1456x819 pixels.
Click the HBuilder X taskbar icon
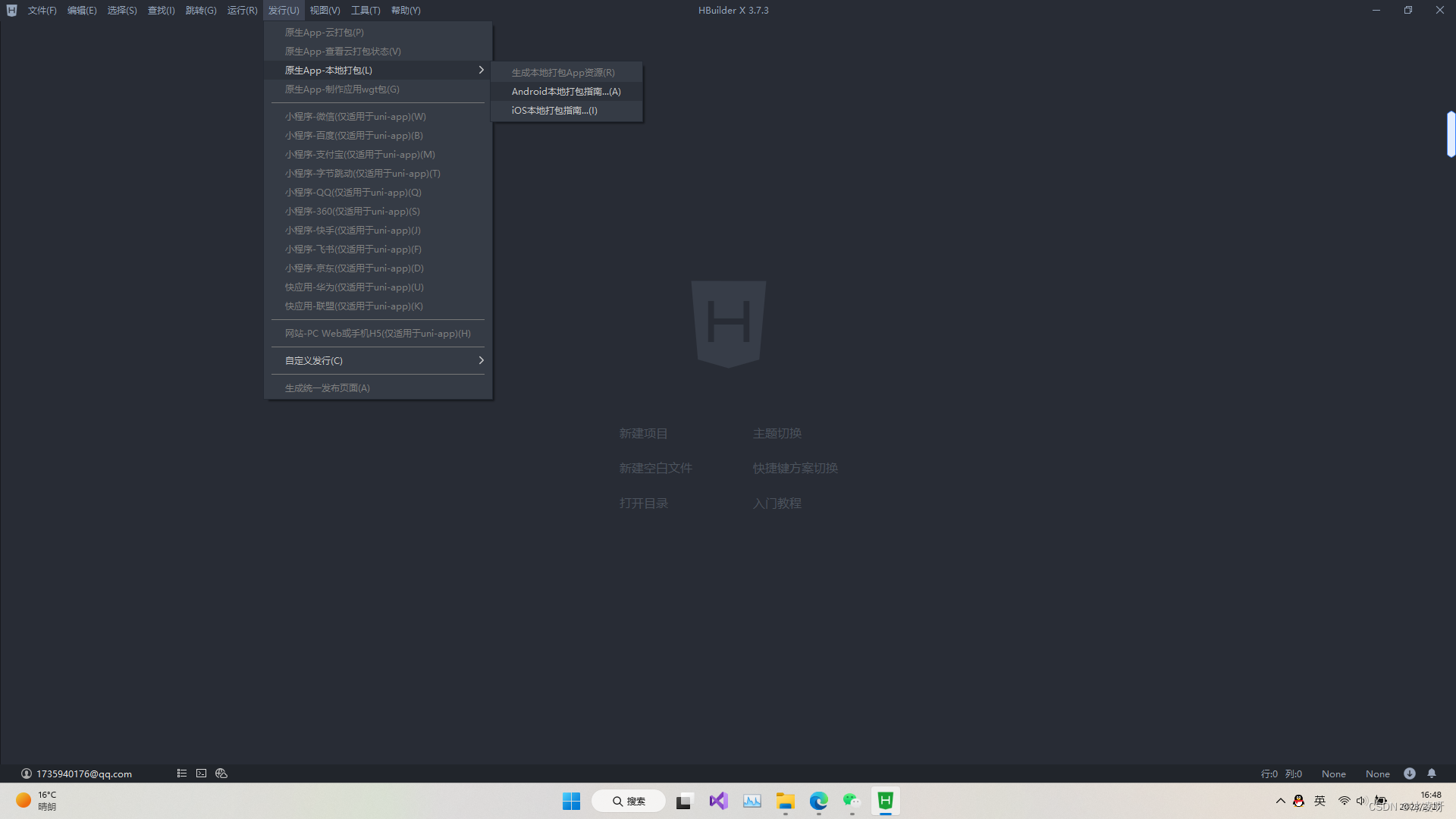tap(886, 801)
